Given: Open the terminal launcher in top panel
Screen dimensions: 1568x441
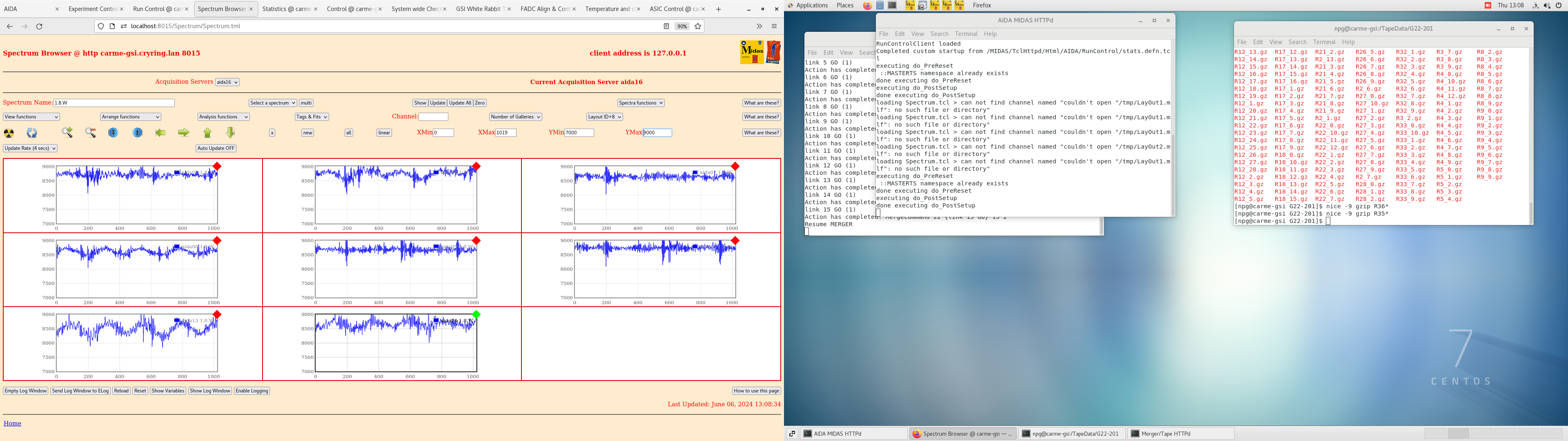Looking at the screenshot, I should 892,5.
